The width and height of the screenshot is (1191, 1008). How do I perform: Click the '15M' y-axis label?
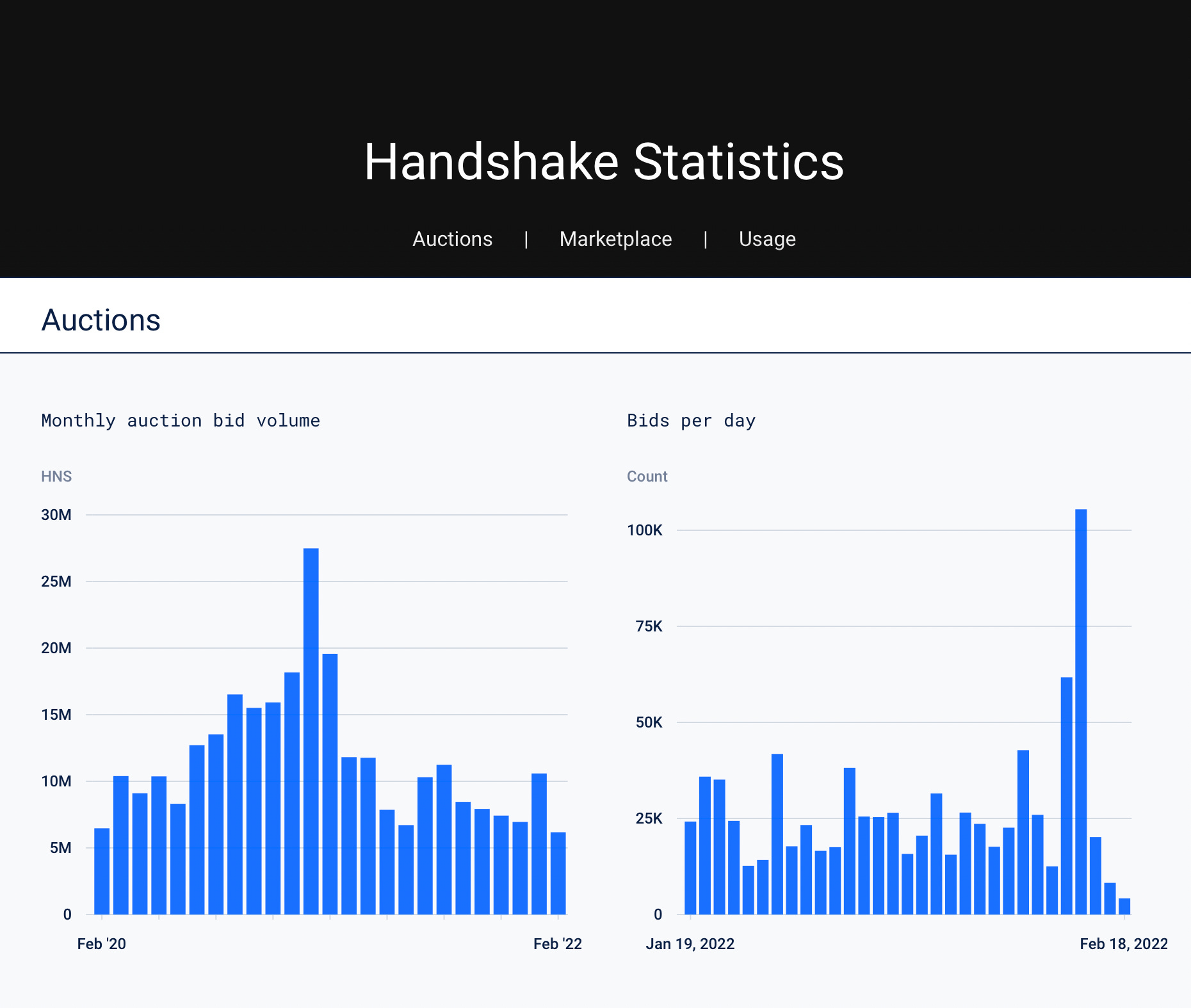point(56,715)
